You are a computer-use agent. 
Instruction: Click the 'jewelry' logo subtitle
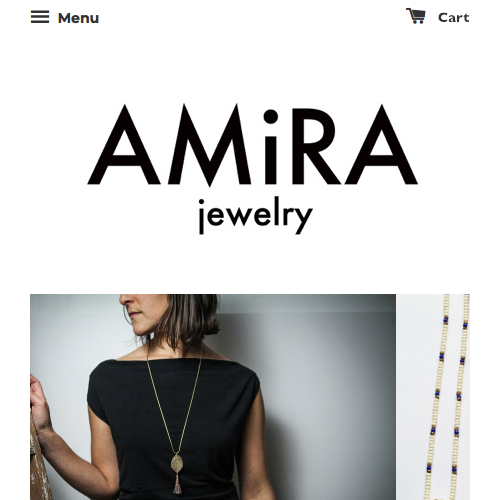[x=255, y=217]
